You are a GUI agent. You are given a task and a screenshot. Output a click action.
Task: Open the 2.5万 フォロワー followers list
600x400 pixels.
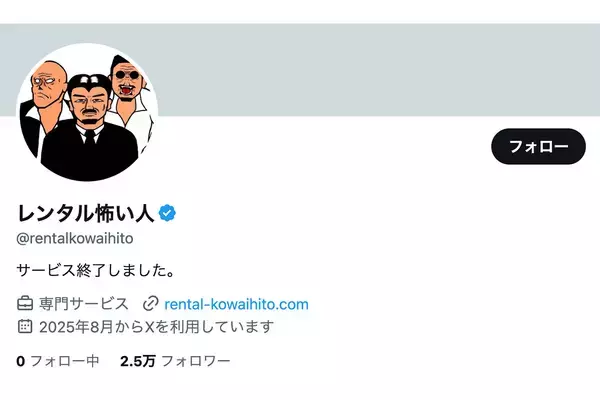tap(175, 361)
